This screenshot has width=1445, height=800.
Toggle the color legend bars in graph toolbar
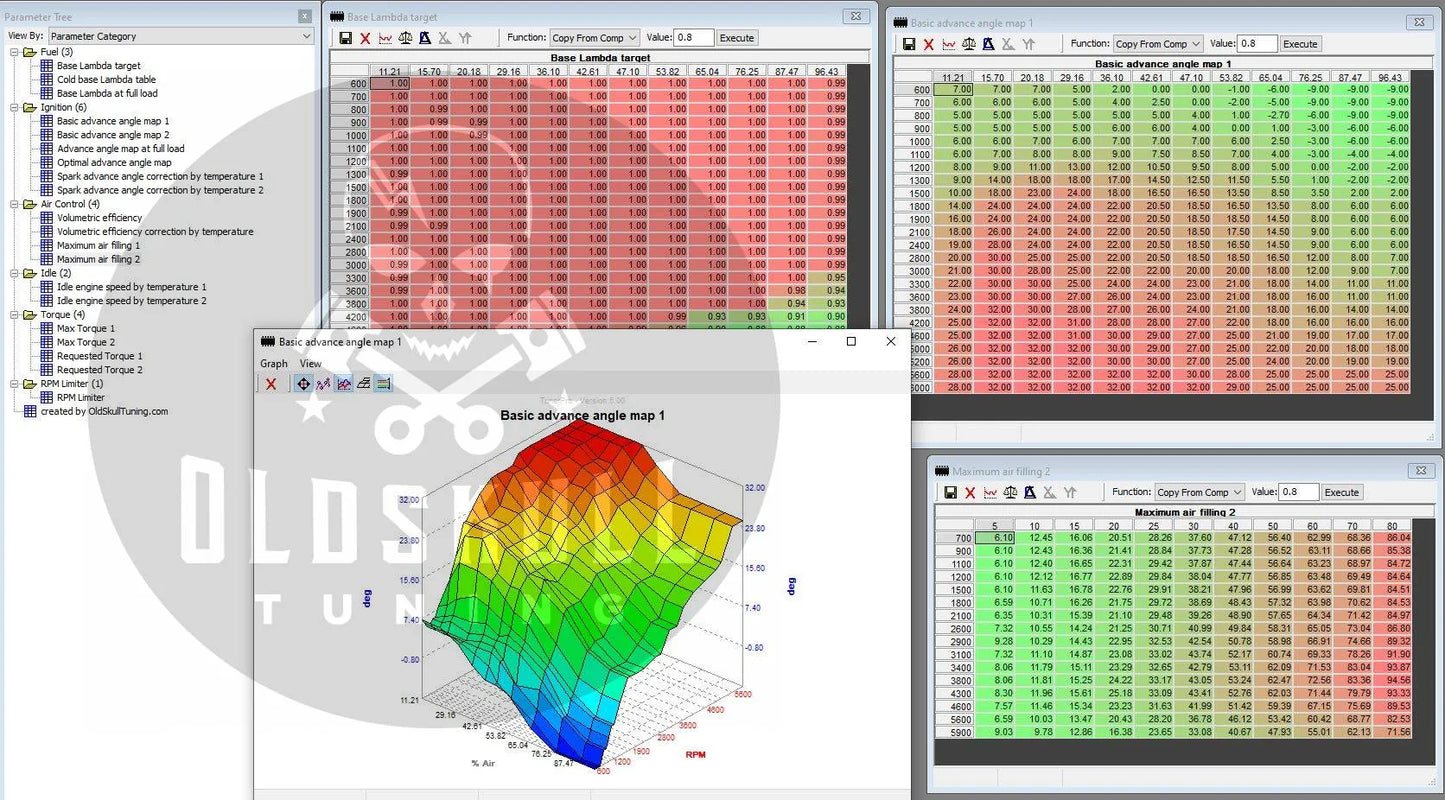(384, 384)
